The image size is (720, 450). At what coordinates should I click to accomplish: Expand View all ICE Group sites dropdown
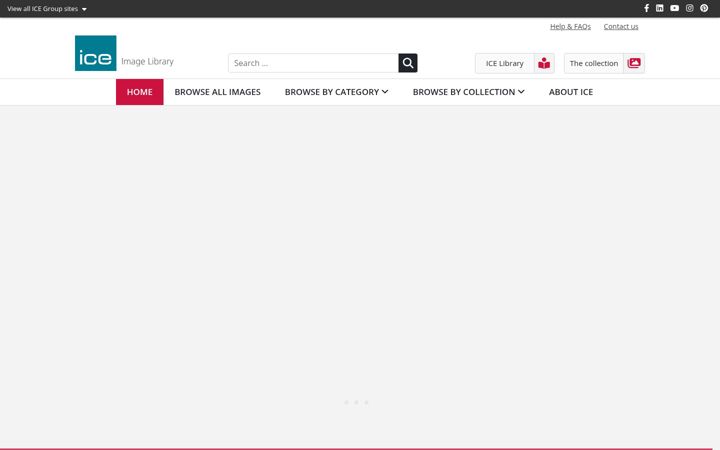pos(47,9)
